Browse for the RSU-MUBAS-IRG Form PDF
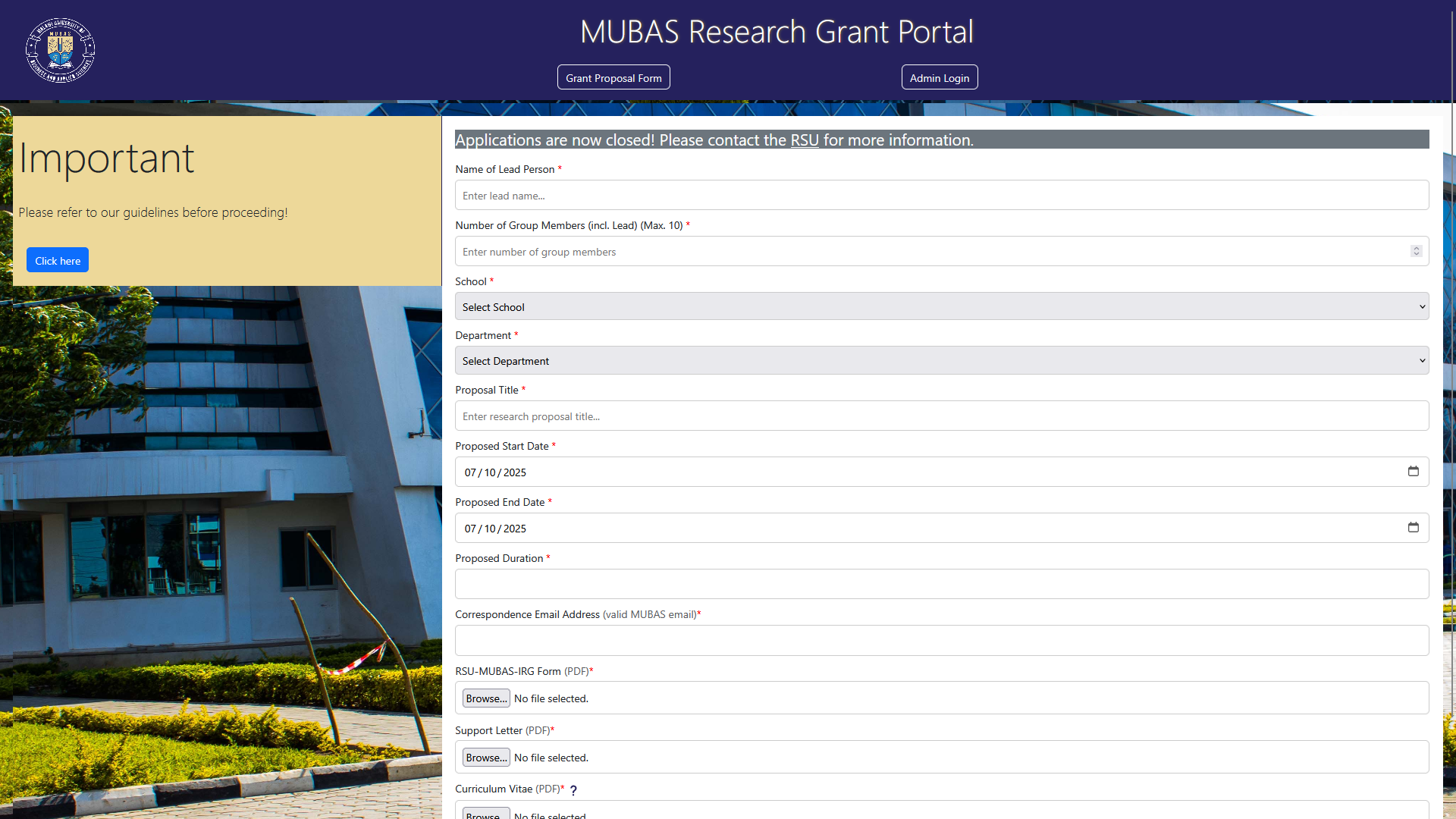The width and height of the screenshot is (1456, 819). (486, 698)
